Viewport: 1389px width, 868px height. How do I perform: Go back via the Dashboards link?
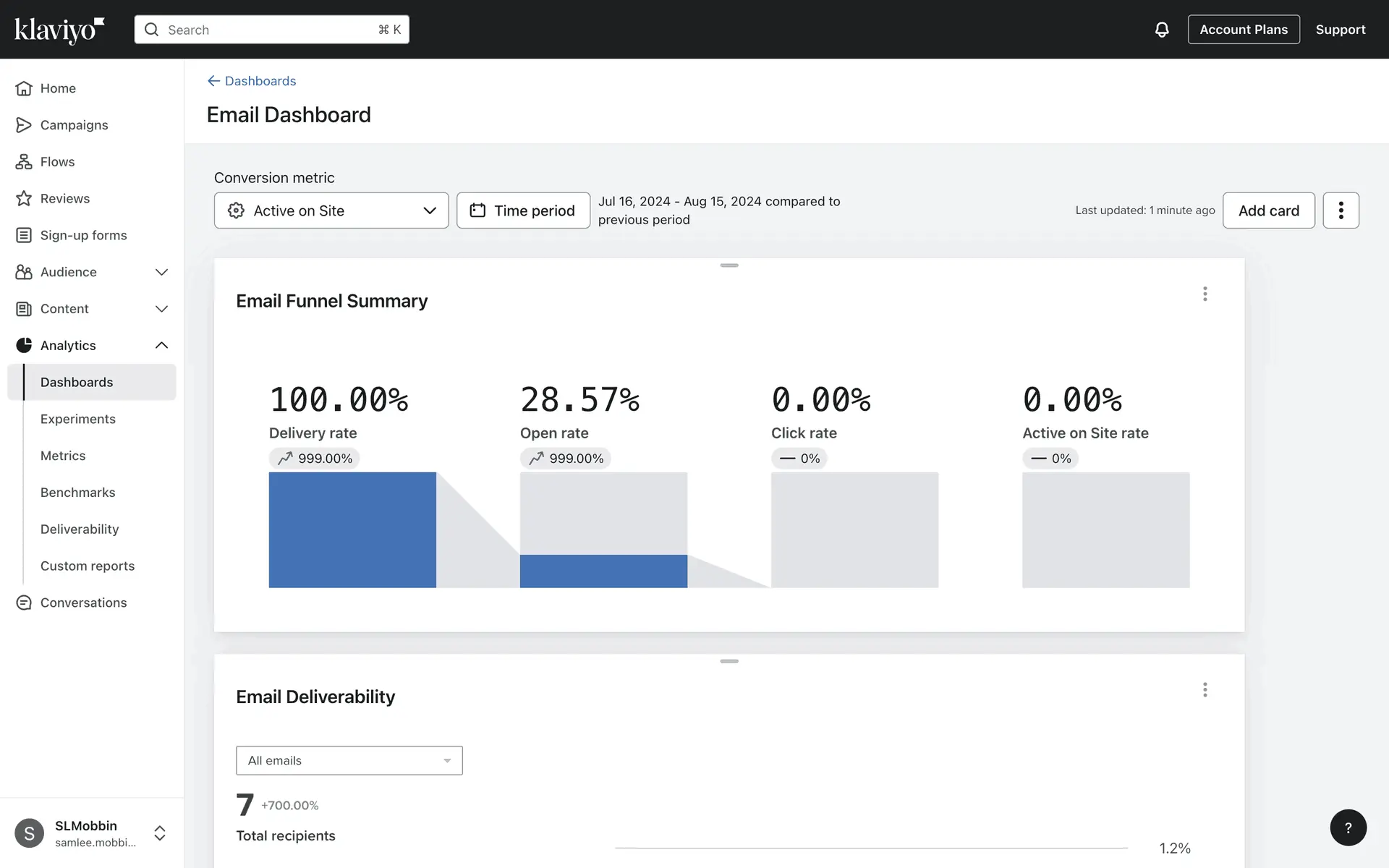click(252, 81)
